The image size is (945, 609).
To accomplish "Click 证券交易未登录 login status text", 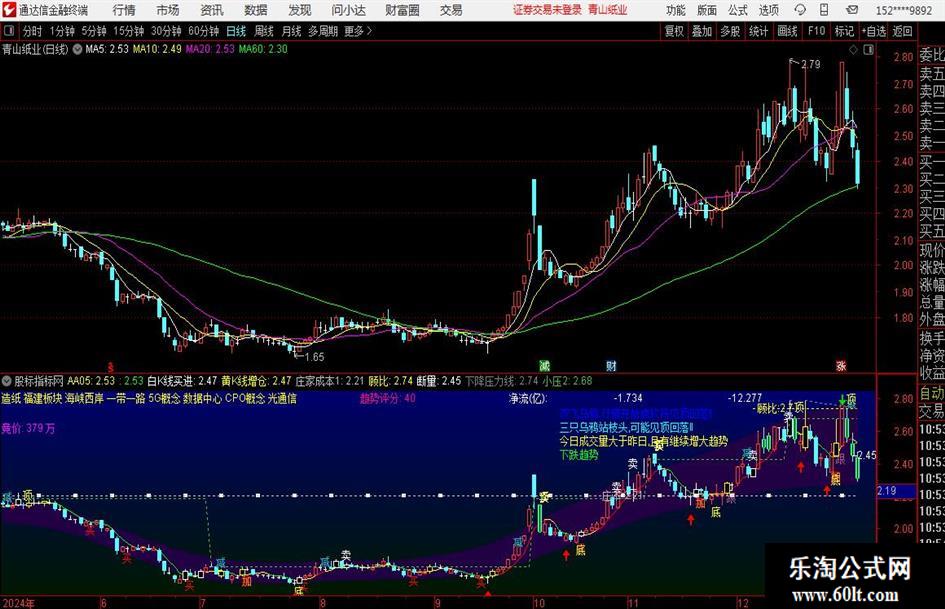I will coord(547,10).
